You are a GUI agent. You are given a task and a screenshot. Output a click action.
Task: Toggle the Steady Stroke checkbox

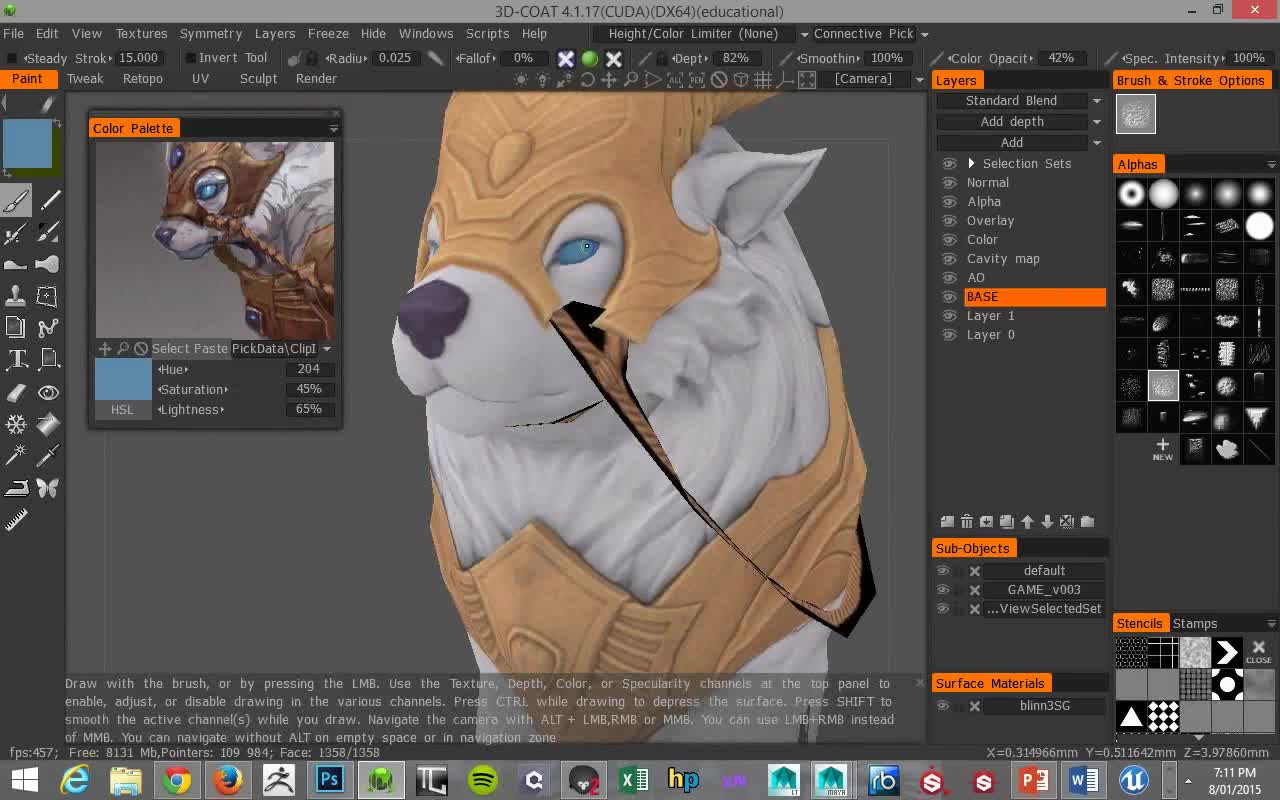point(13,58)
